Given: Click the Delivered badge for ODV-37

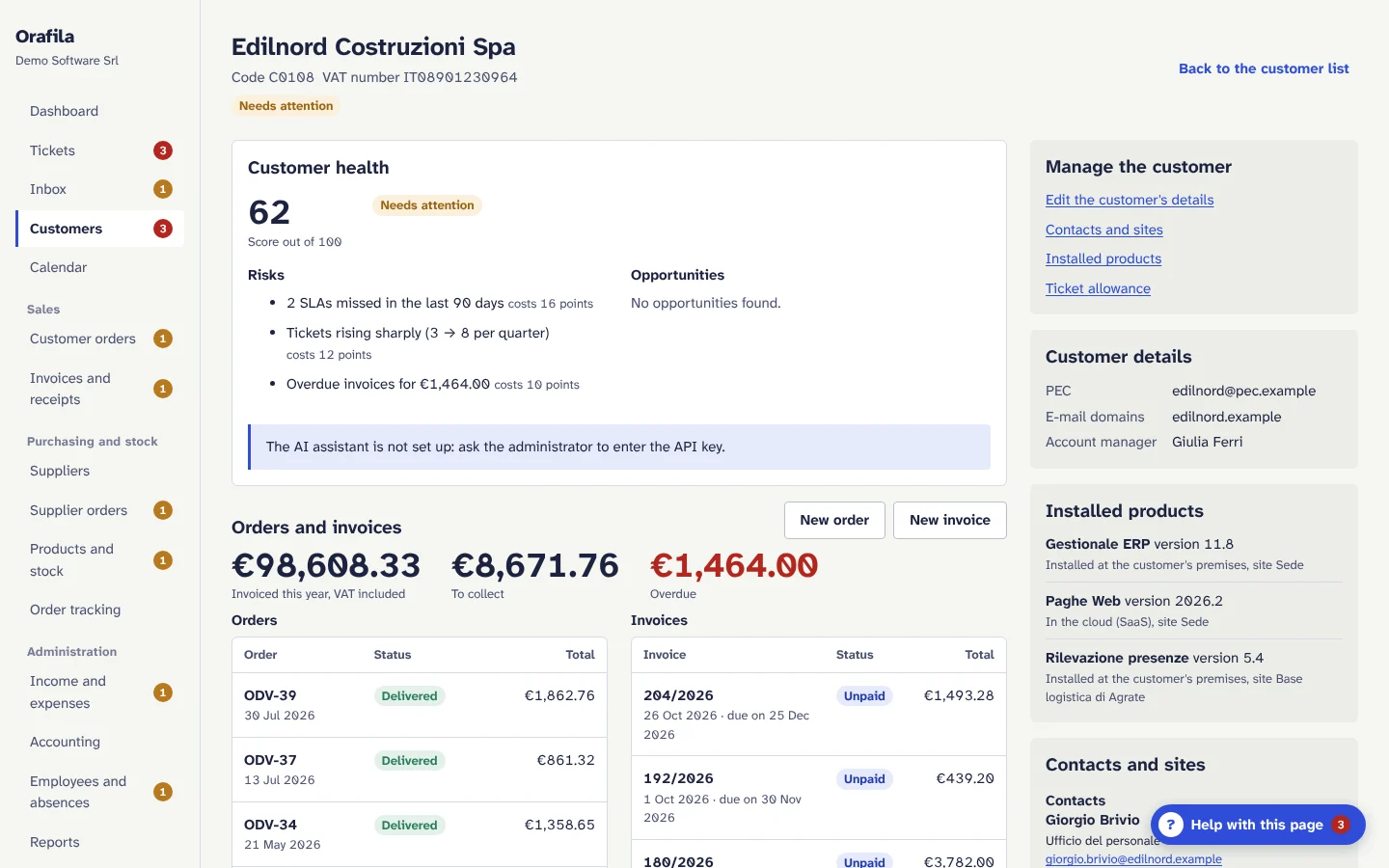Looking at the screenshot, I should pyautogui.click(x=409, y=761).
